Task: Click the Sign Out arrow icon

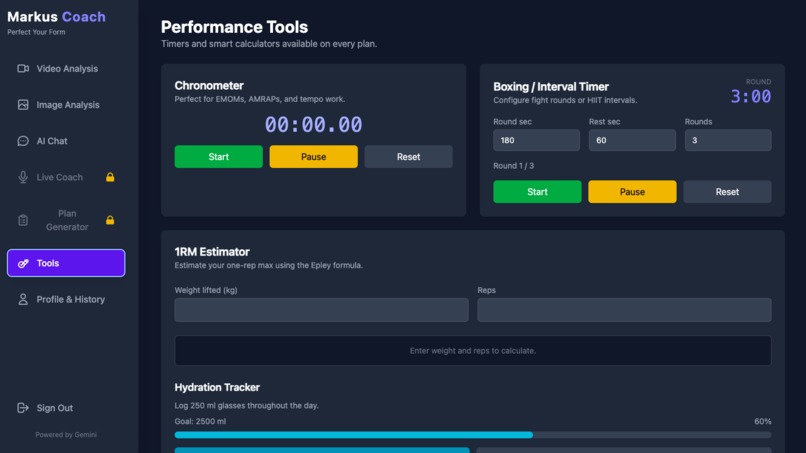Action: (23, 408)
